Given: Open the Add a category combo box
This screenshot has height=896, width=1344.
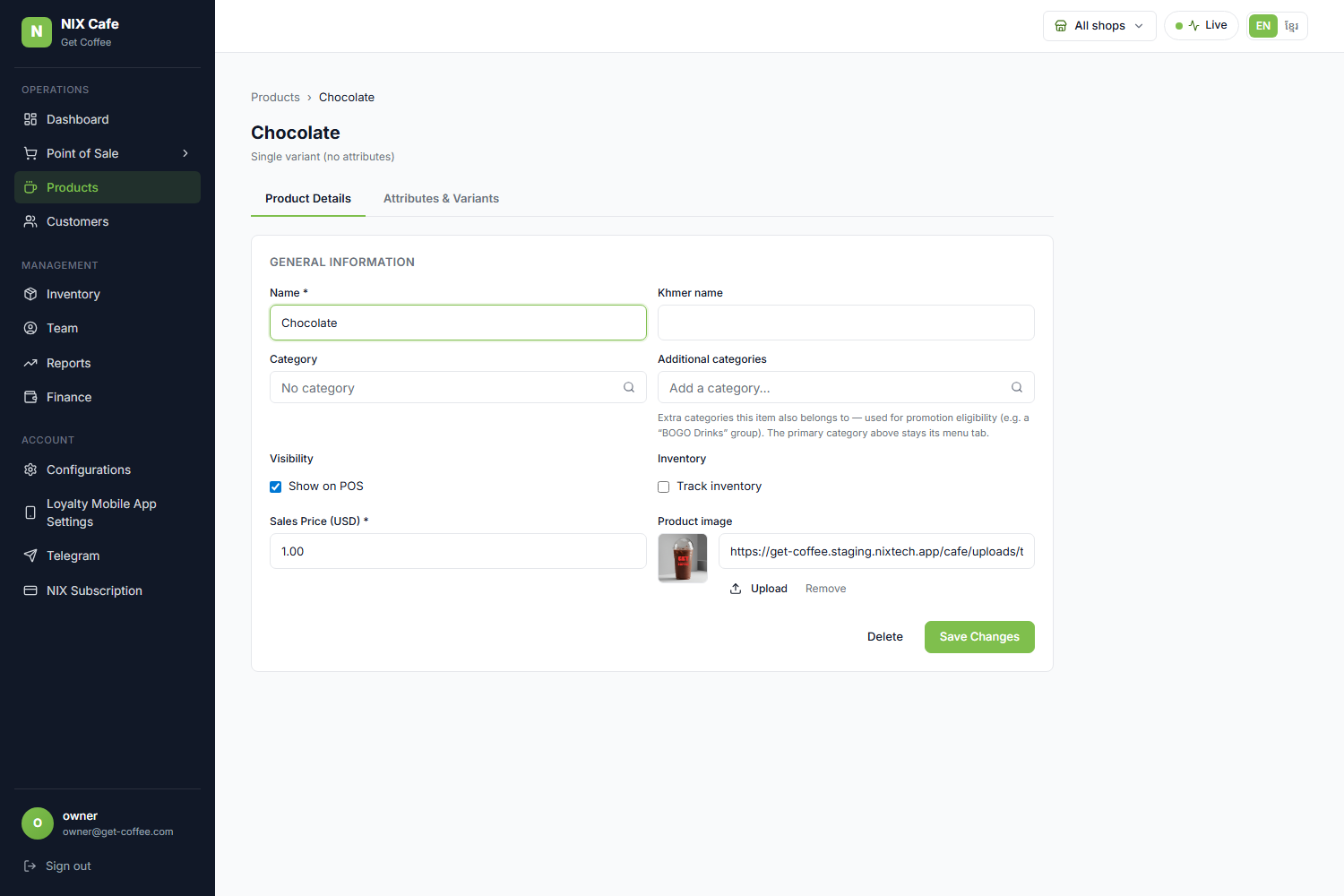Looking at the screenshot, I should click(x=846, y=387).
